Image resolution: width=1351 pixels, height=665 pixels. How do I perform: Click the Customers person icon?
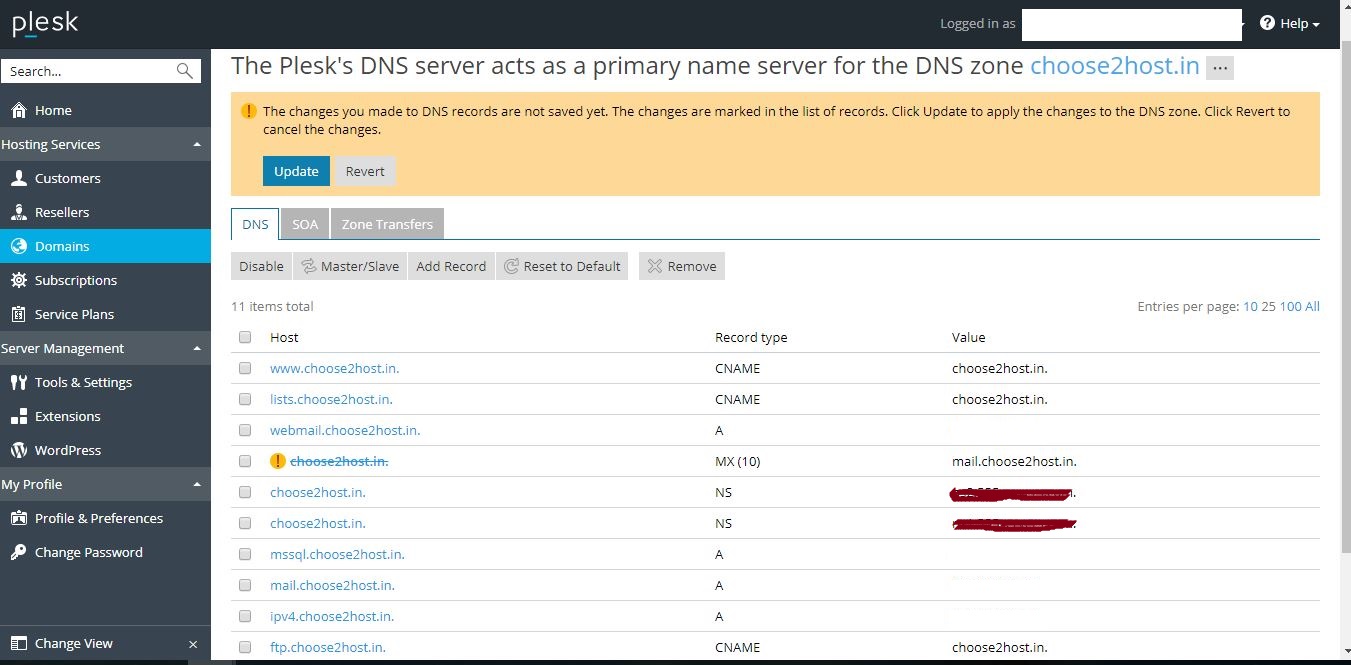click(x=18, y=178)
